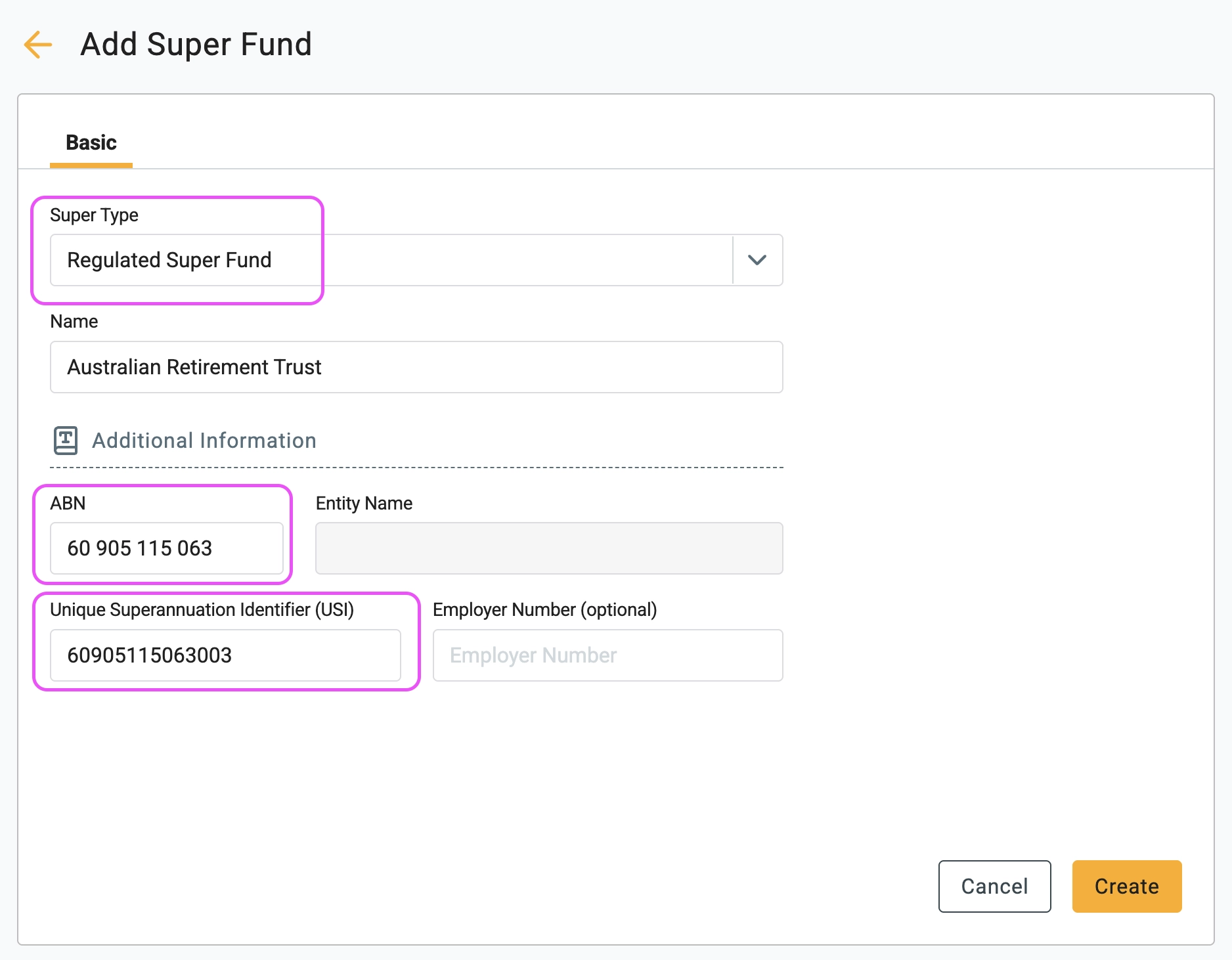Click the Unique Superannuation Identifier (USI) label
Viewport: 1232px width, 960px height.
(202, 610)
